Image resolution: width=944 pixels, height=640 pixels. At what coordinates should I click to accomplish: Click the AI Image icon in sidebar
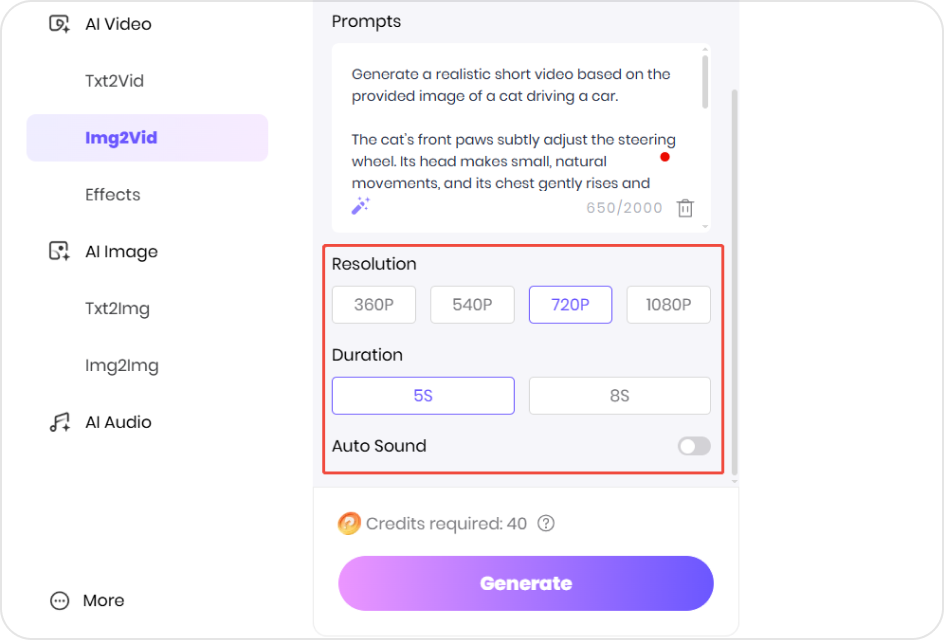point(57,251)
